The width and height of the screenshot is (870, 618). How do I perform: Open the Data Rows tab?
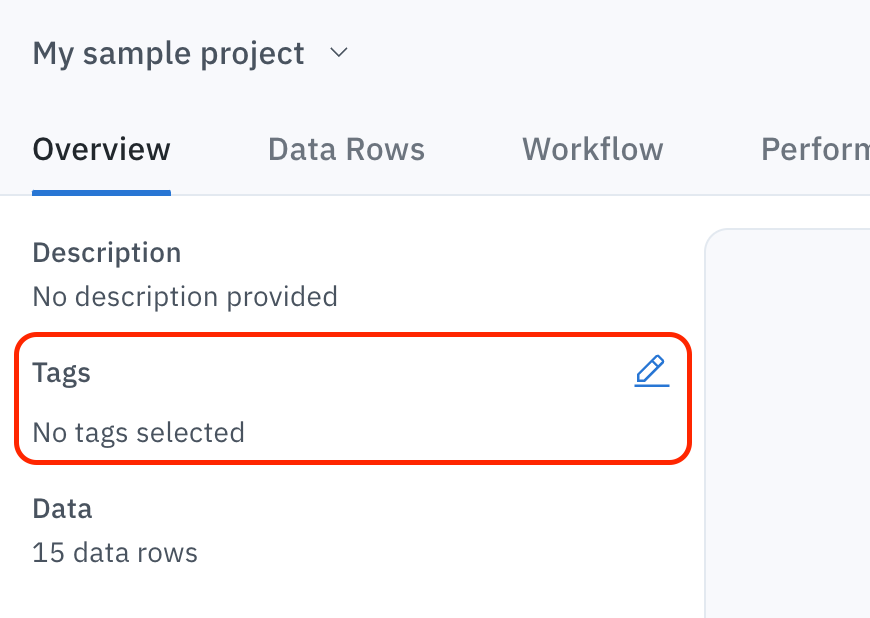tap(346, 149)
